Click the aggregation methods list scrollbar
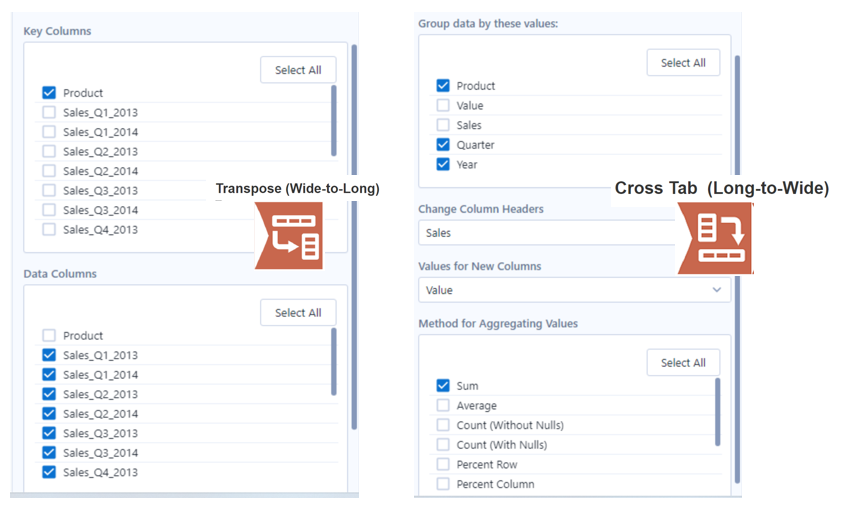 (718, 412)
